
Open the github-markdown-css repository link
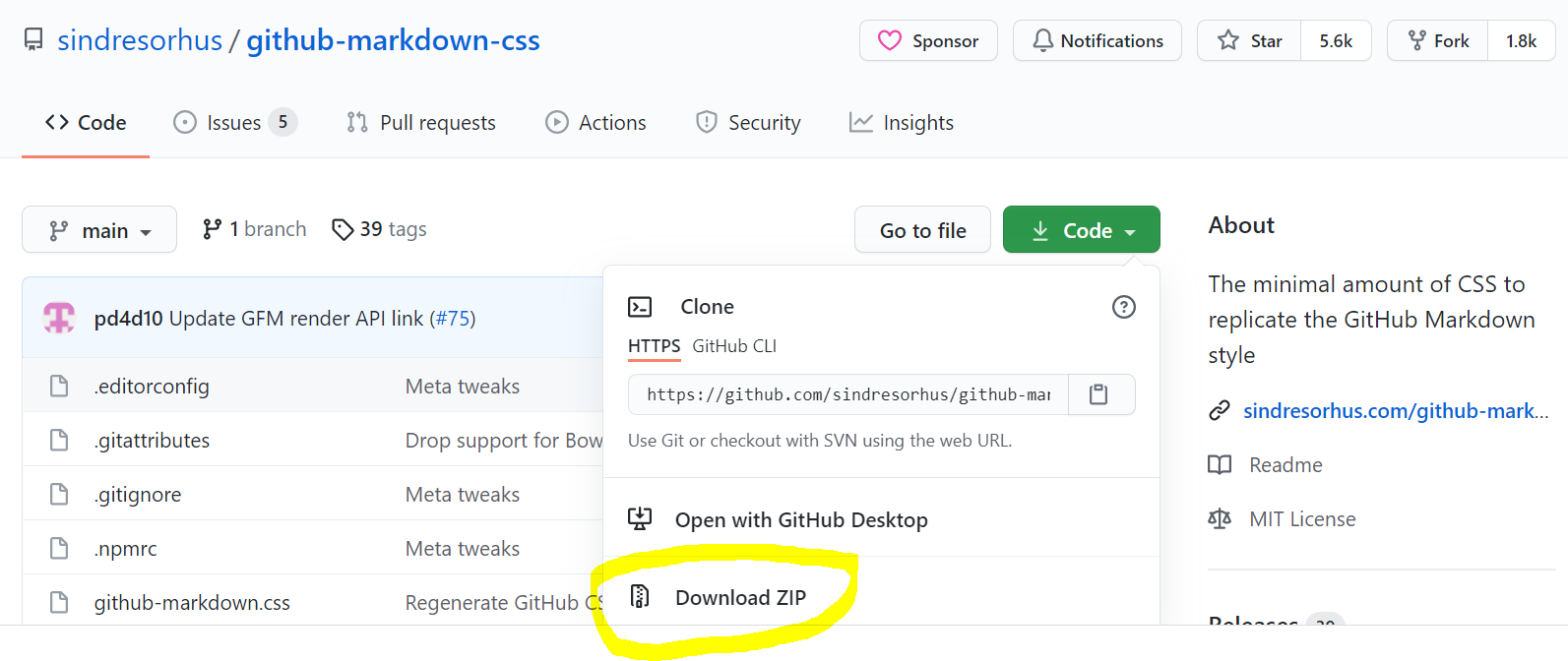(393, 40)
